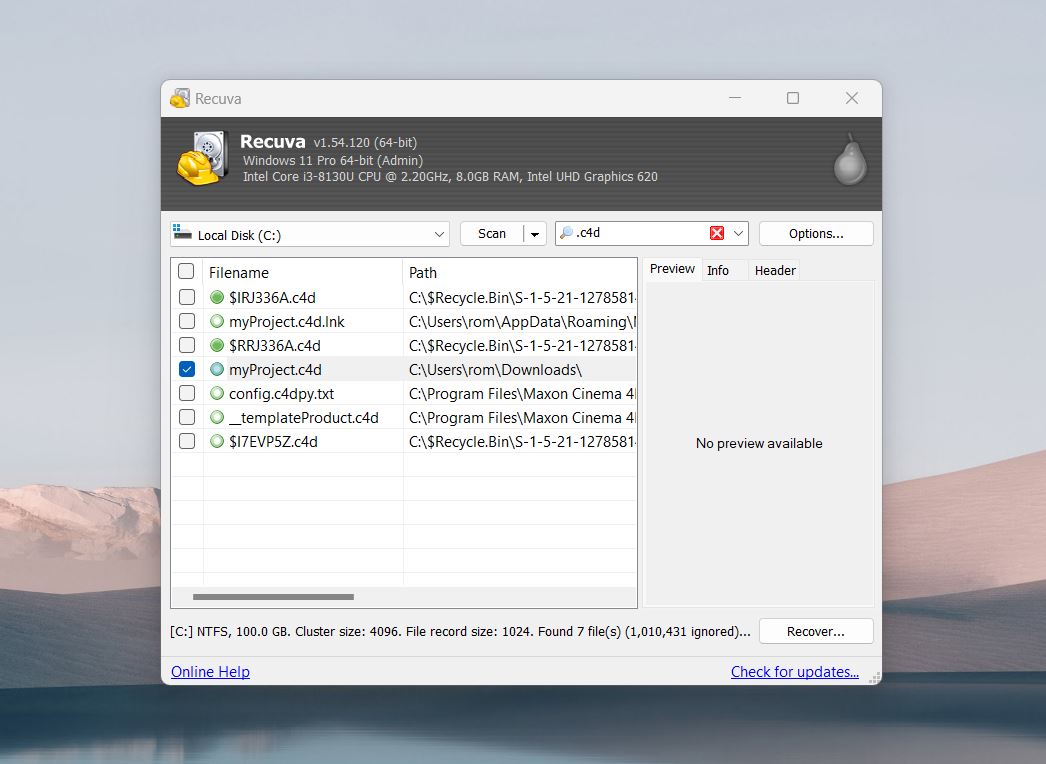
Task: Switch to the Preview tab
Action: [672, 269]
